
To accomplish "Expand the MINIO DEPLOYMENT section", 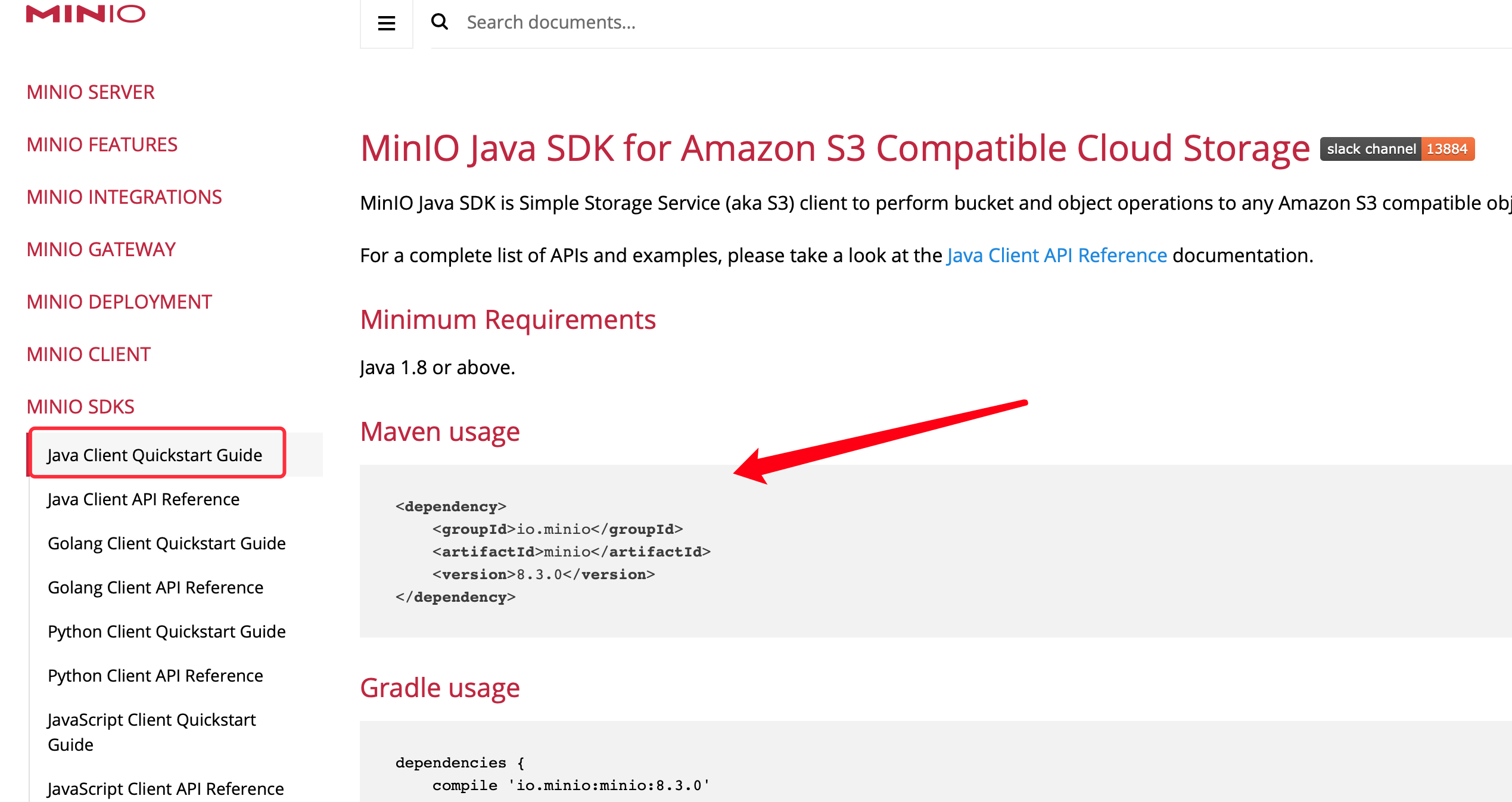I will (x=119, y=301).
